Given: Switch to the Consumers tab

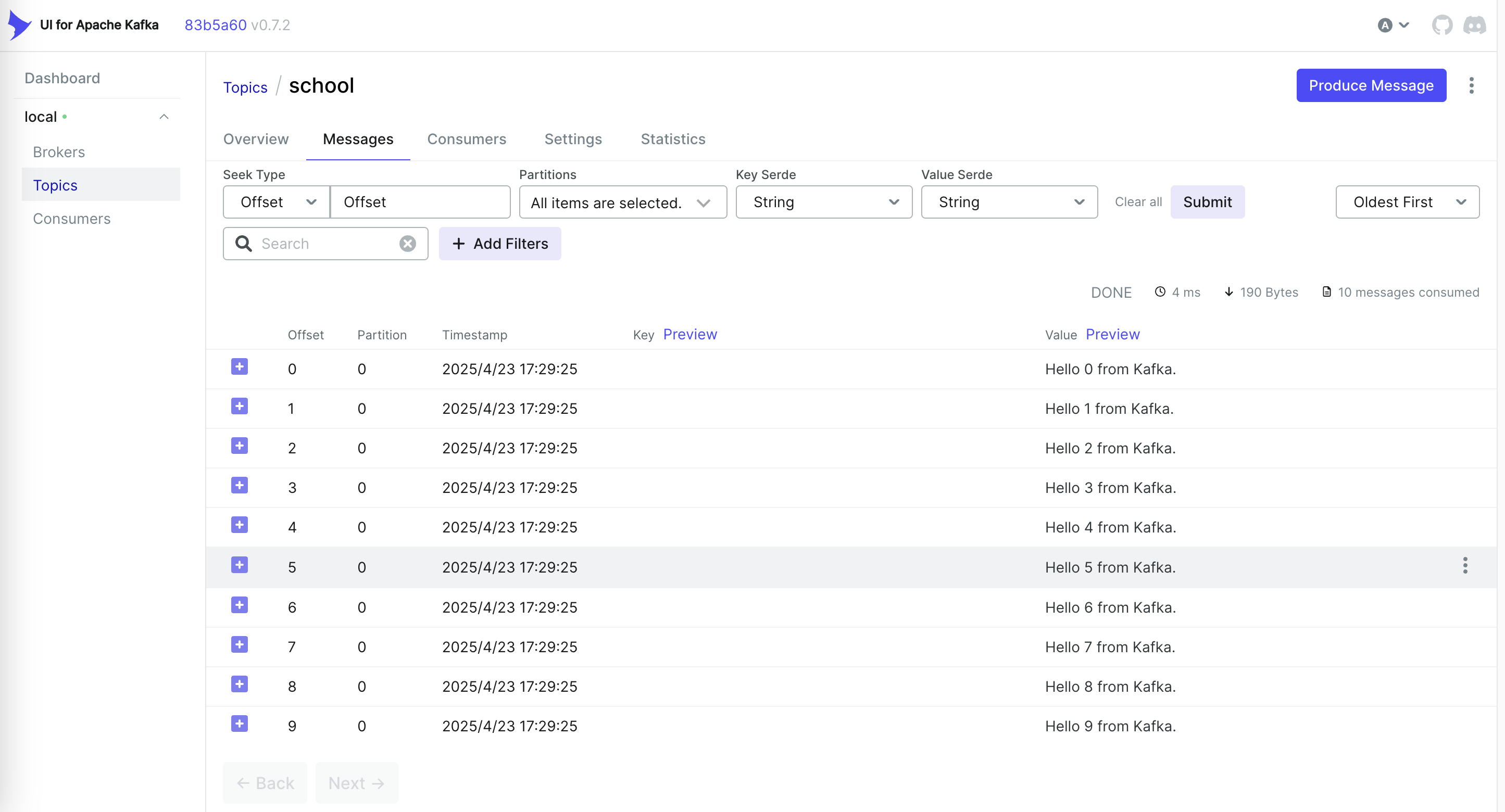Looking at the screenshot, I should point(466,139).
